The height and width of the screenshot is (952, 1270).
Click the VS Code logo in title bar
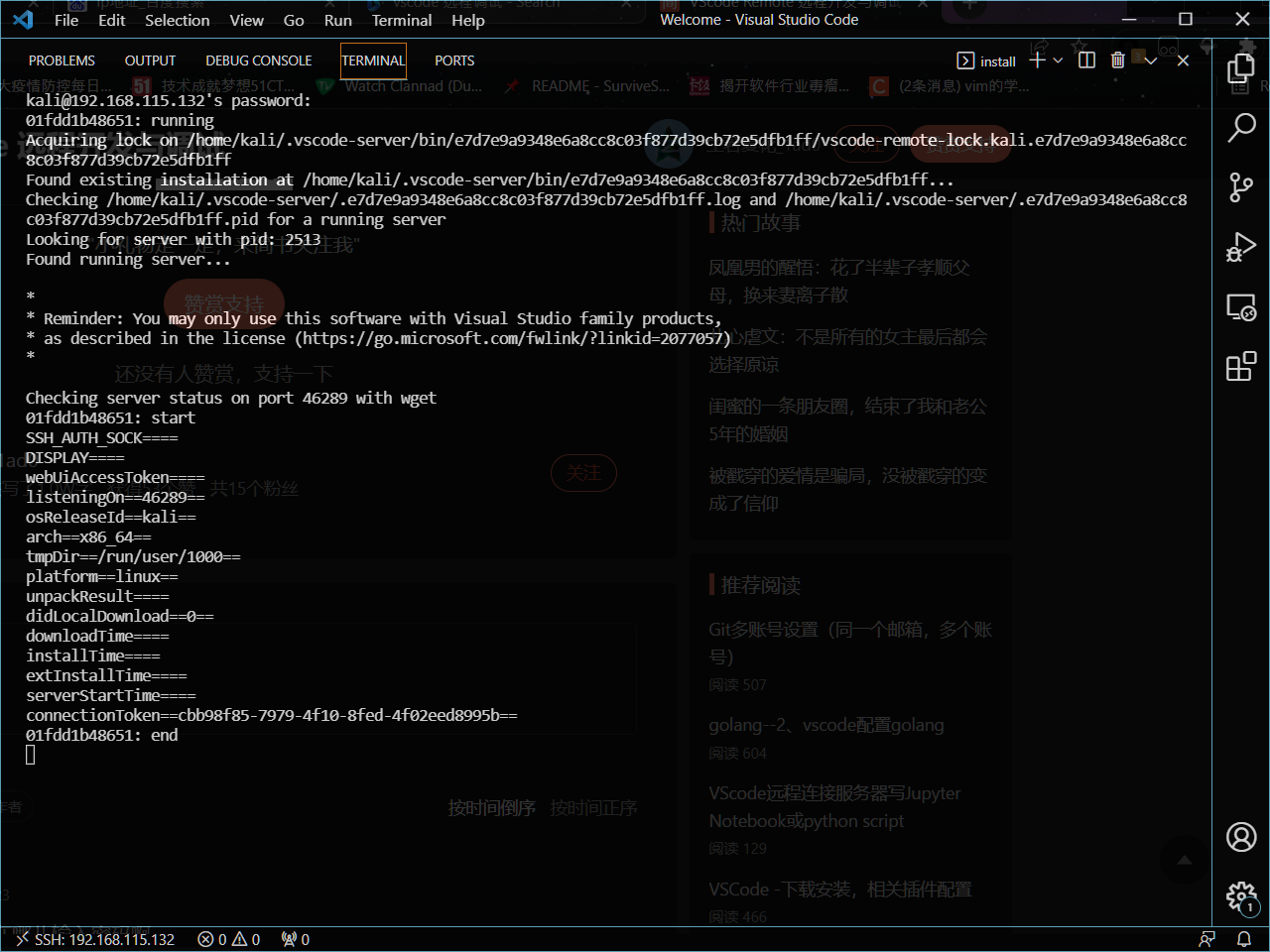click(23, 19)
